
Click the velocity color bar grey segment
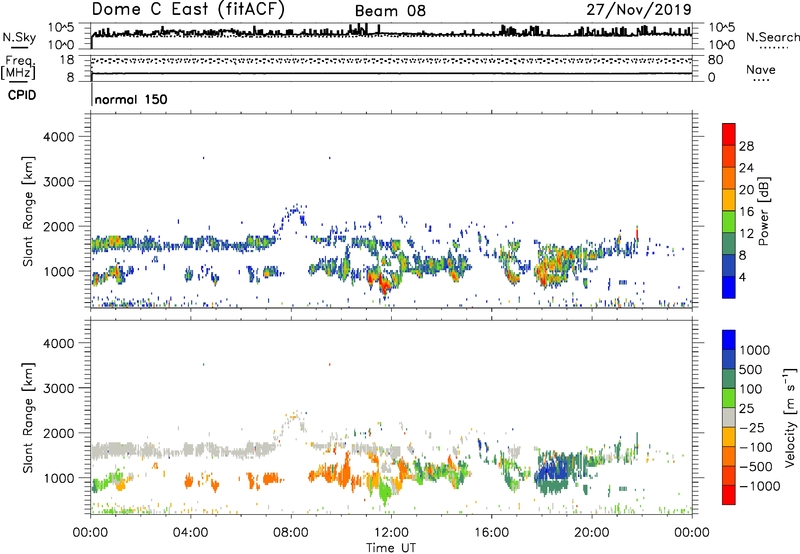point(729,417)
